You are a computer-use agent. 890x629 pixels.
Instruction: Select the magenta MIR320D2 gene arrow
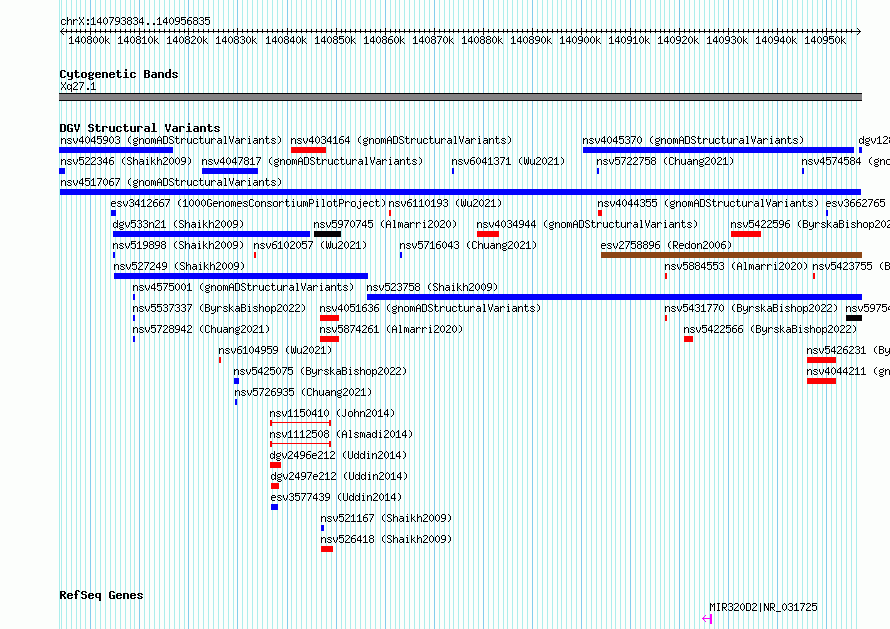pos(707,619)
